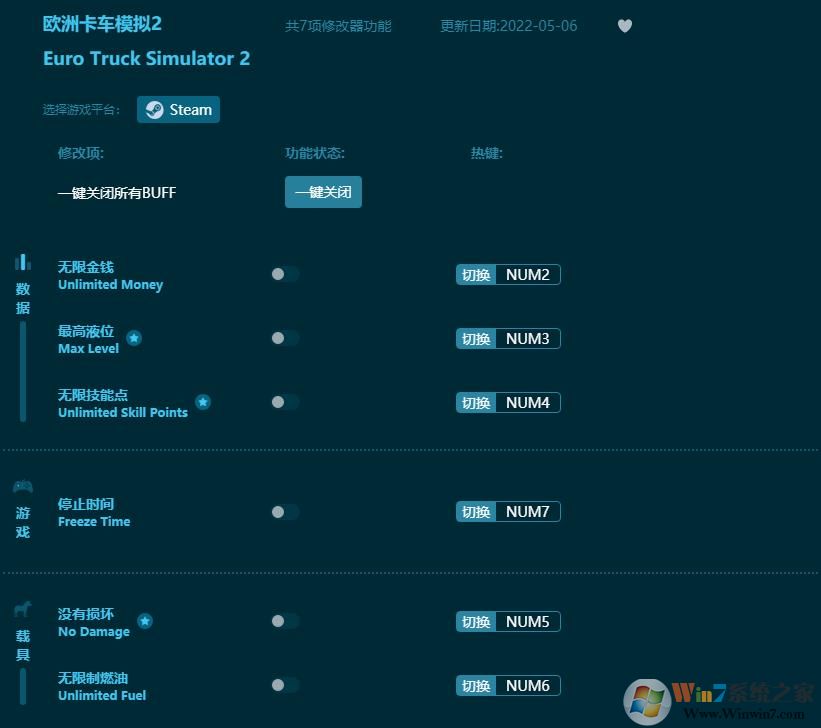Click the 一键关闭所有BUFF label
821x728 pixels.
pos(117,193)
